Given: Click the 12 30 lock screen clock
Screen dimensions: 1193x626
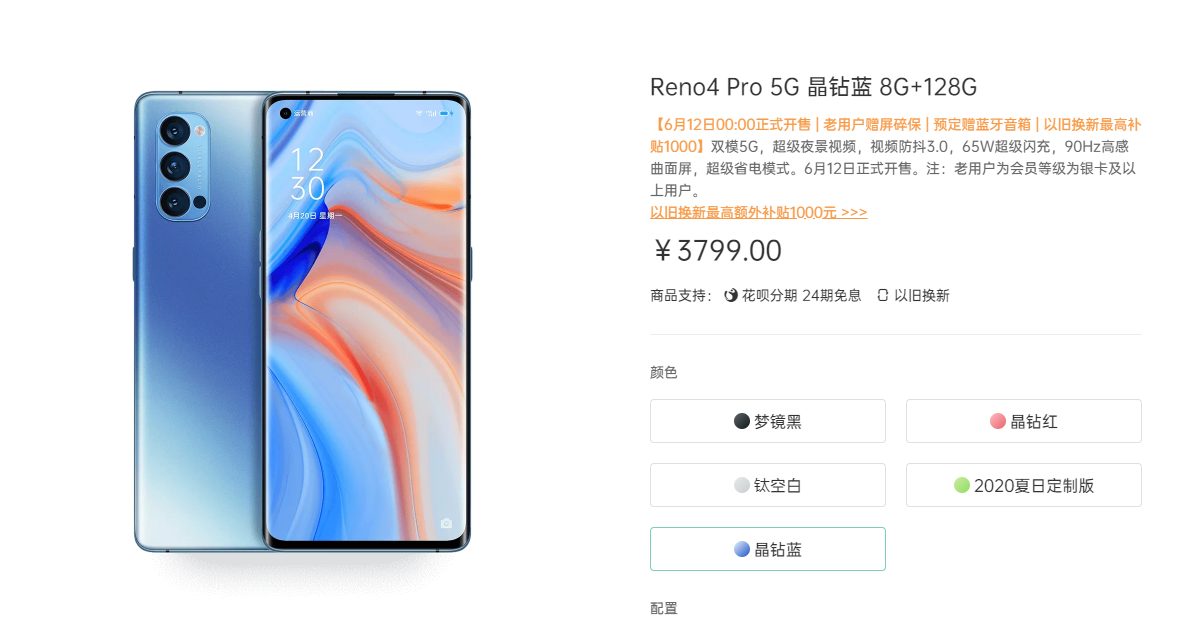Looking at the screenshot, I should [307, 174].
